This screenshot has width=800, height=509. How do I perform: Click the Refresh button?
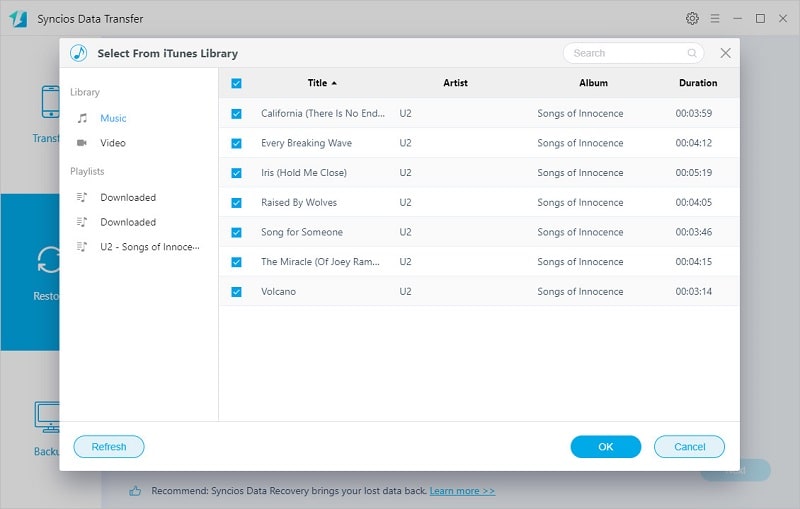(x=109, y=447)
